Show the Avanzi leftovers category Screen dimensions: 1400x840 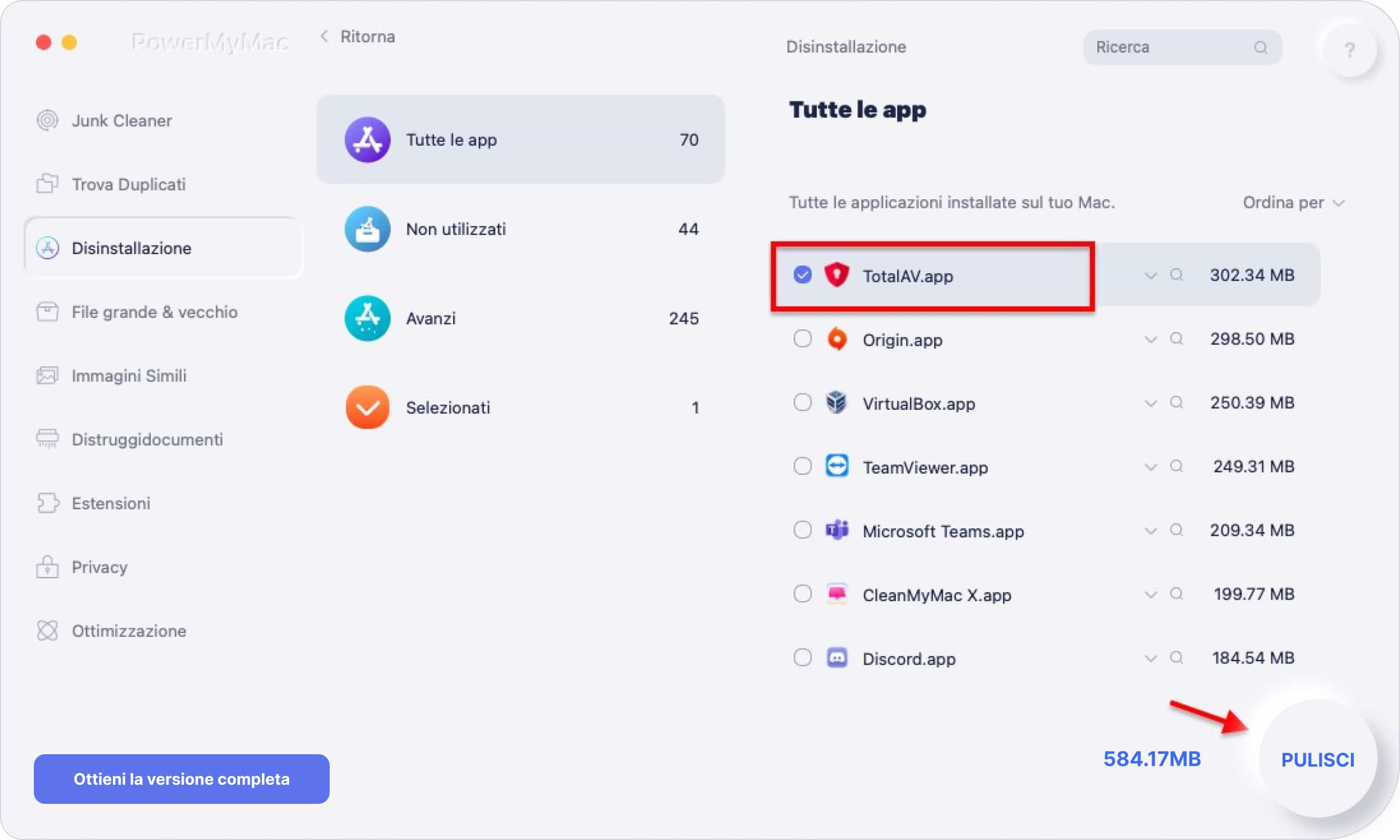coord(520,318)
